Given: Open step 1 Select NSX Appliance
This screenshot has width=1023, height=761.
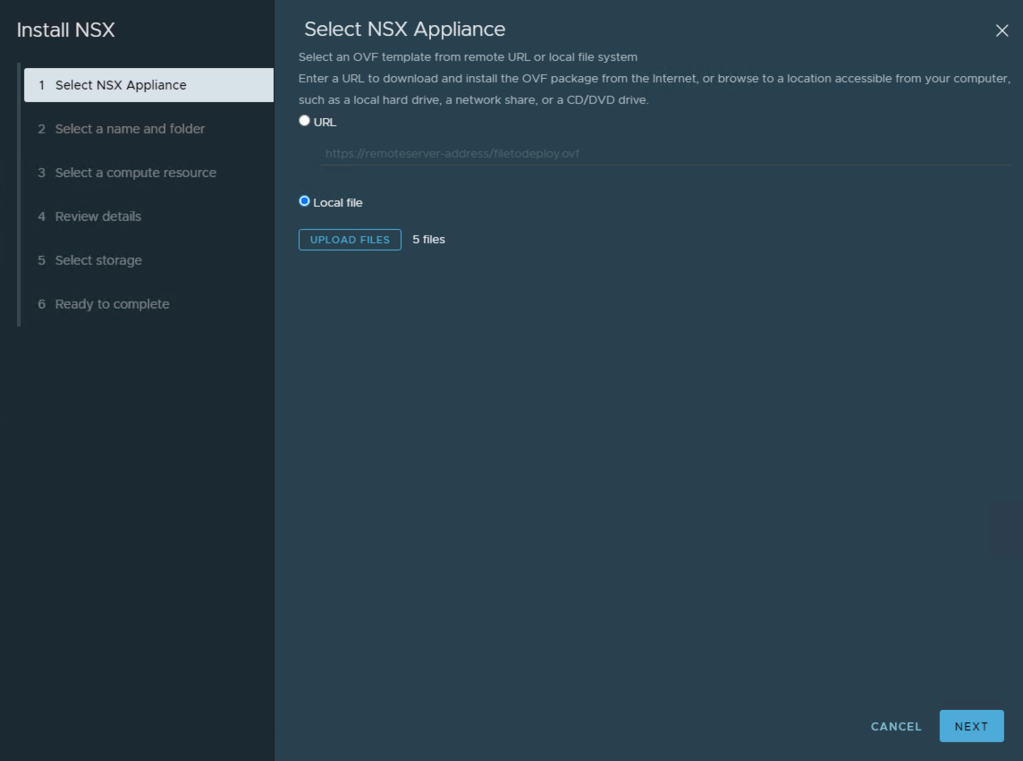Looking at the screenshot, I should (148, 85).
